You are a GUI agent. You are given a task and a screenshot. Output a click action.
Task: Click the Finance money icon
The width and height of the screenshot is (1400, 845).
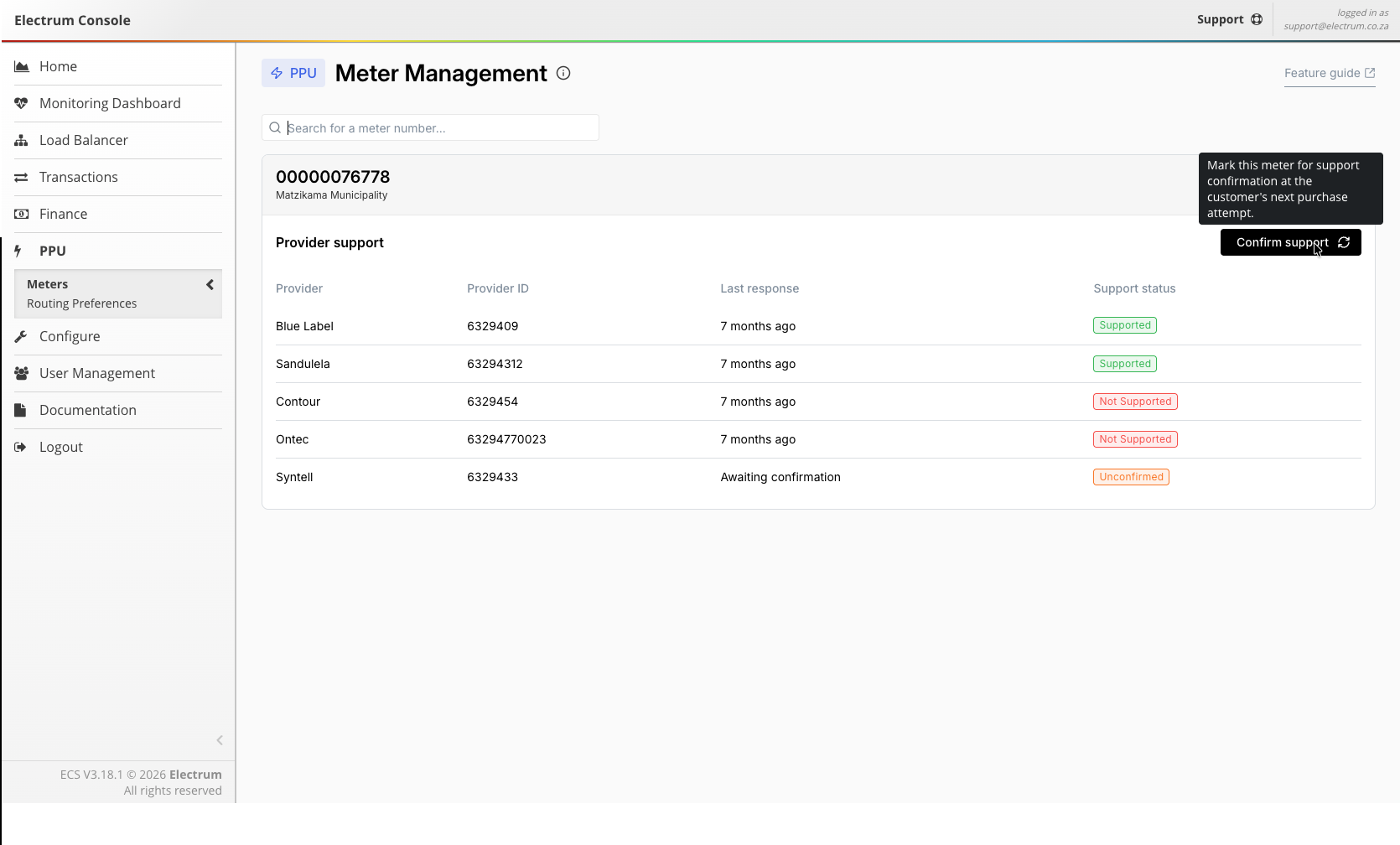point(22,214)
